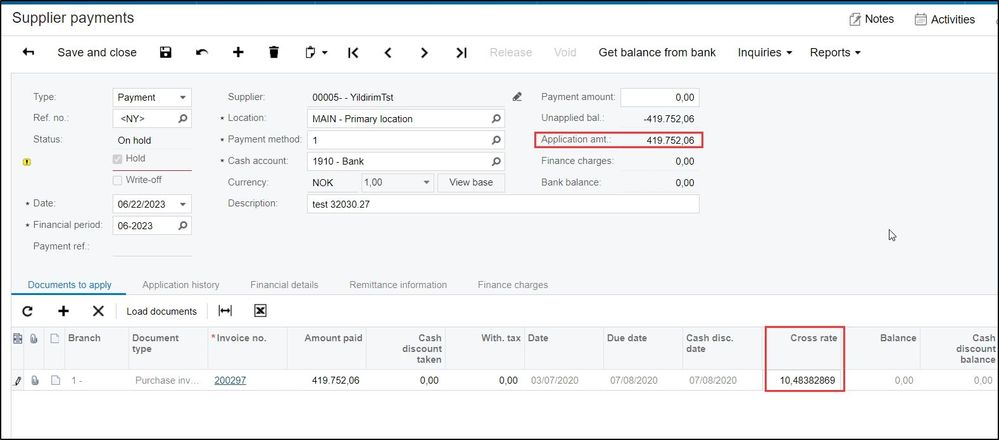Add a new payment record with plus icon
The width and height of the screenshot is (999, 440).
238,52
